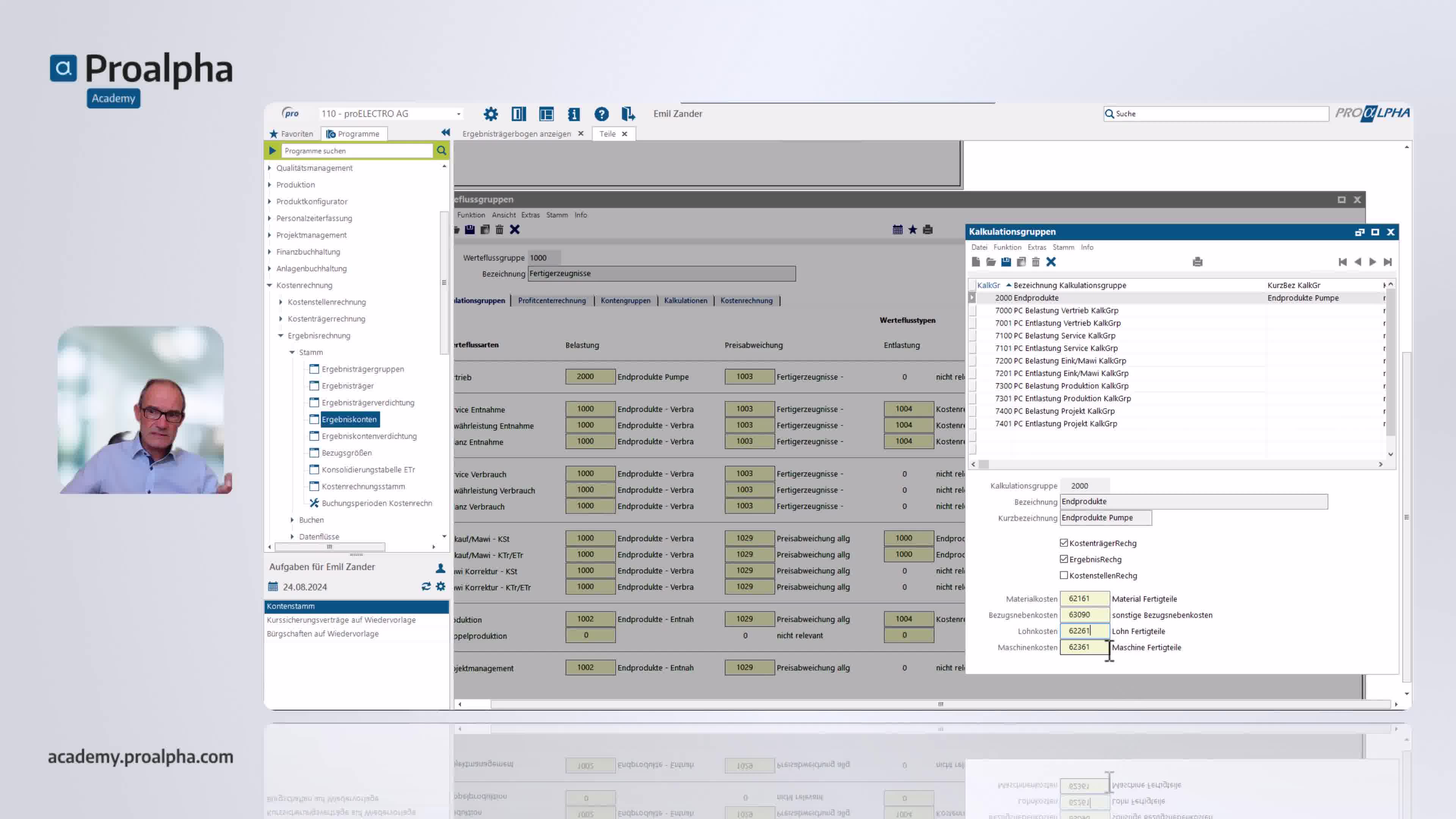Image resolution: width=1456 pixels, height=819 pixels.
Task: Click the settings gear icon in top toolbar
Action: click(x=491, y=114)
